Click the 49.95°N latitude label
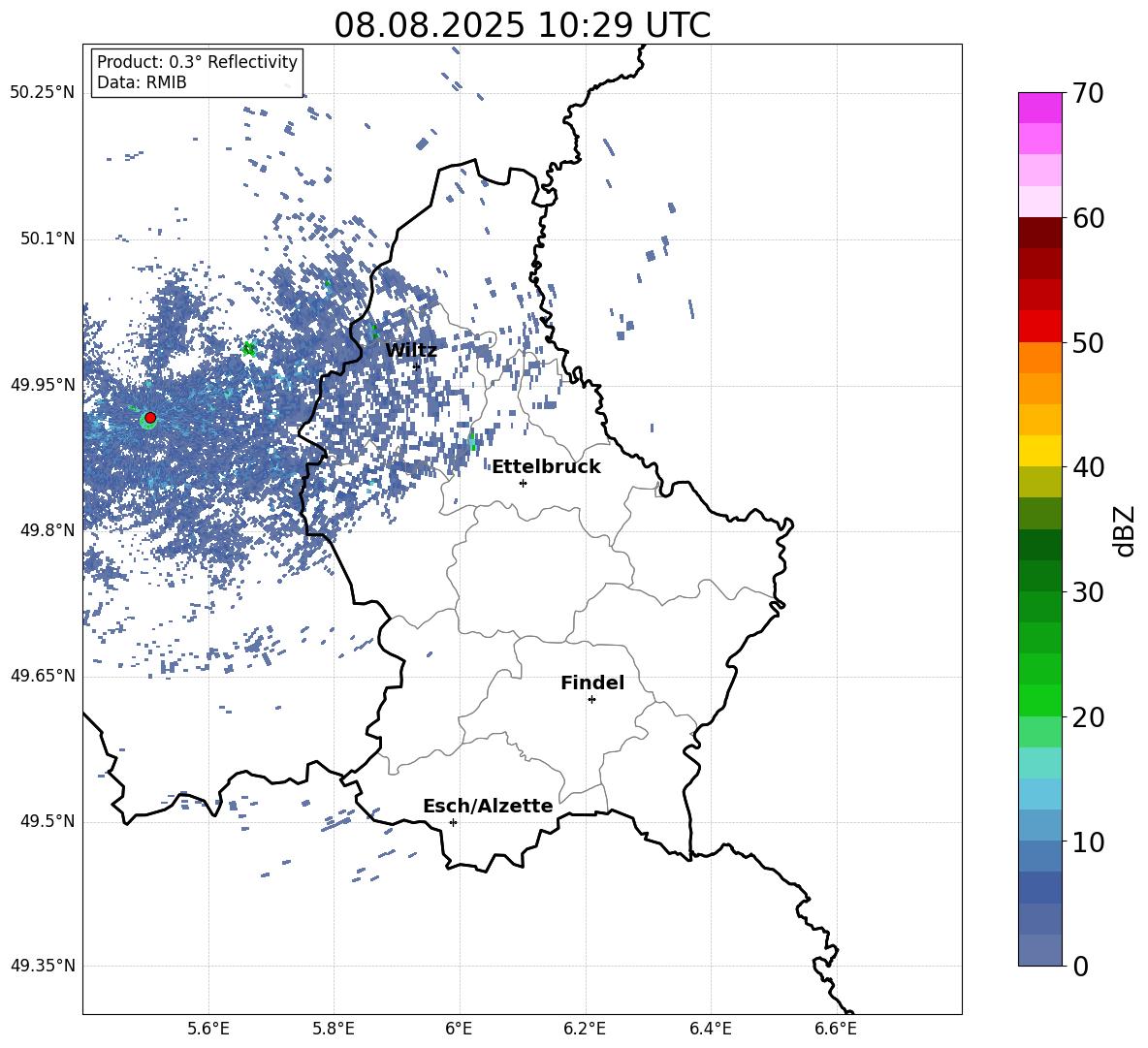The height and width of the screenshot is (1048, 1148). pos(44,384)
